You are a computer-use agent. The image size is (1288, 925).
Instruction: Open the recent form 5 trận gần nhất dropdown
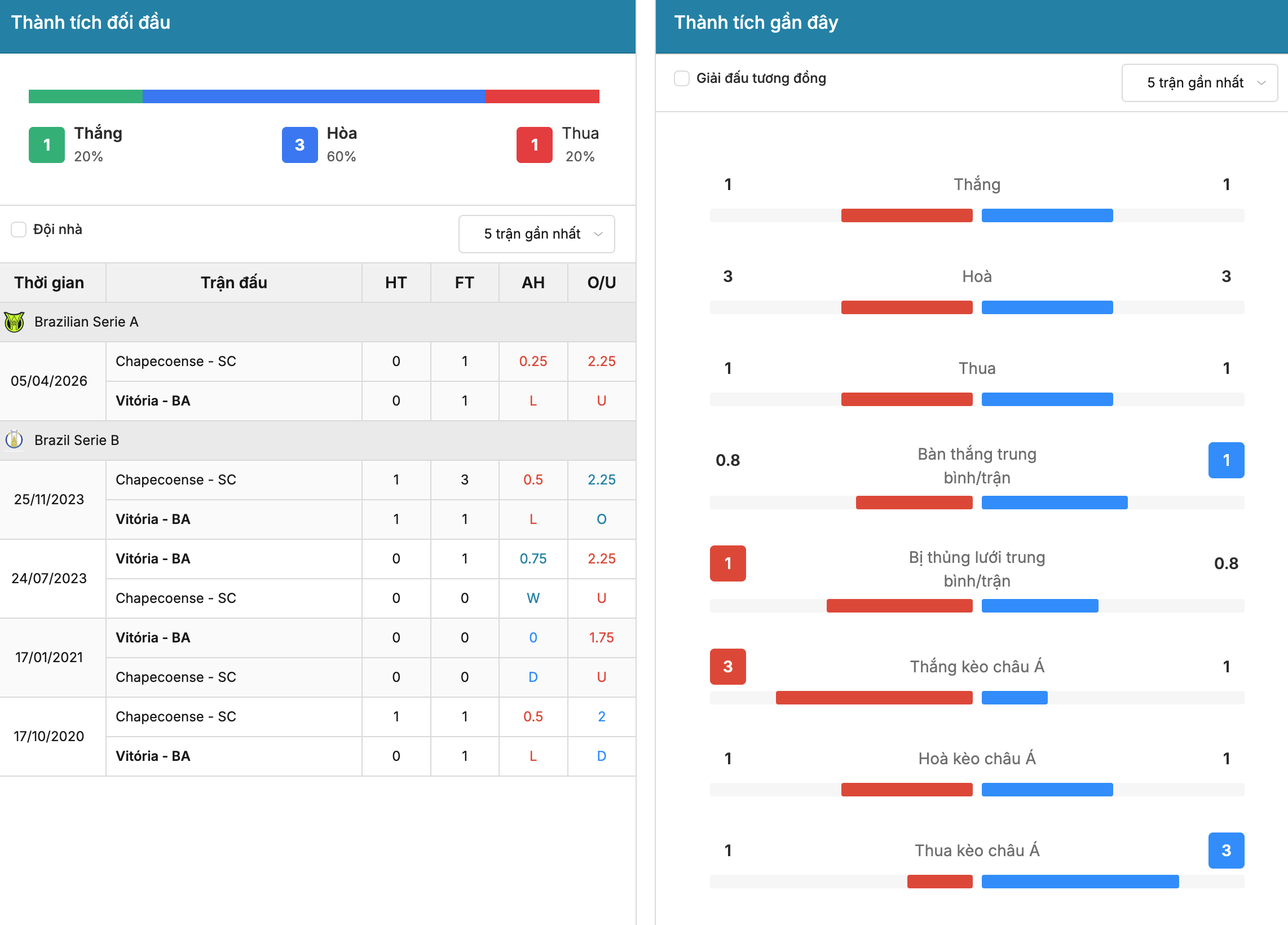(x=1199, y=83)
